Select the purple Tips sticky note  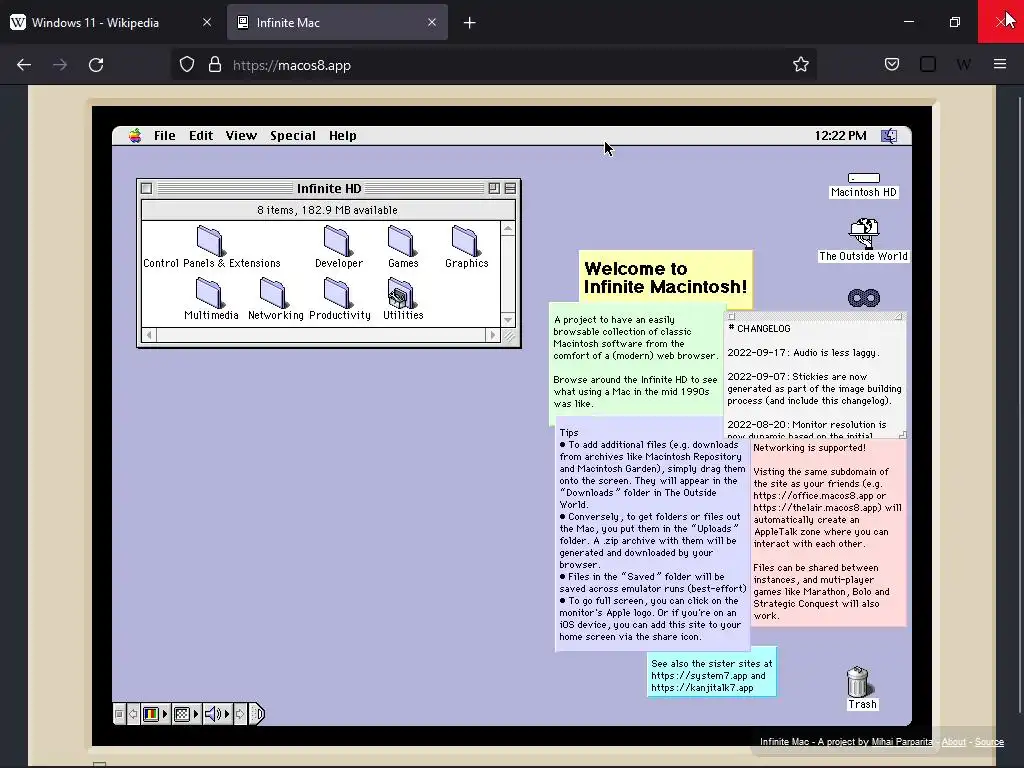pos(652,534)
